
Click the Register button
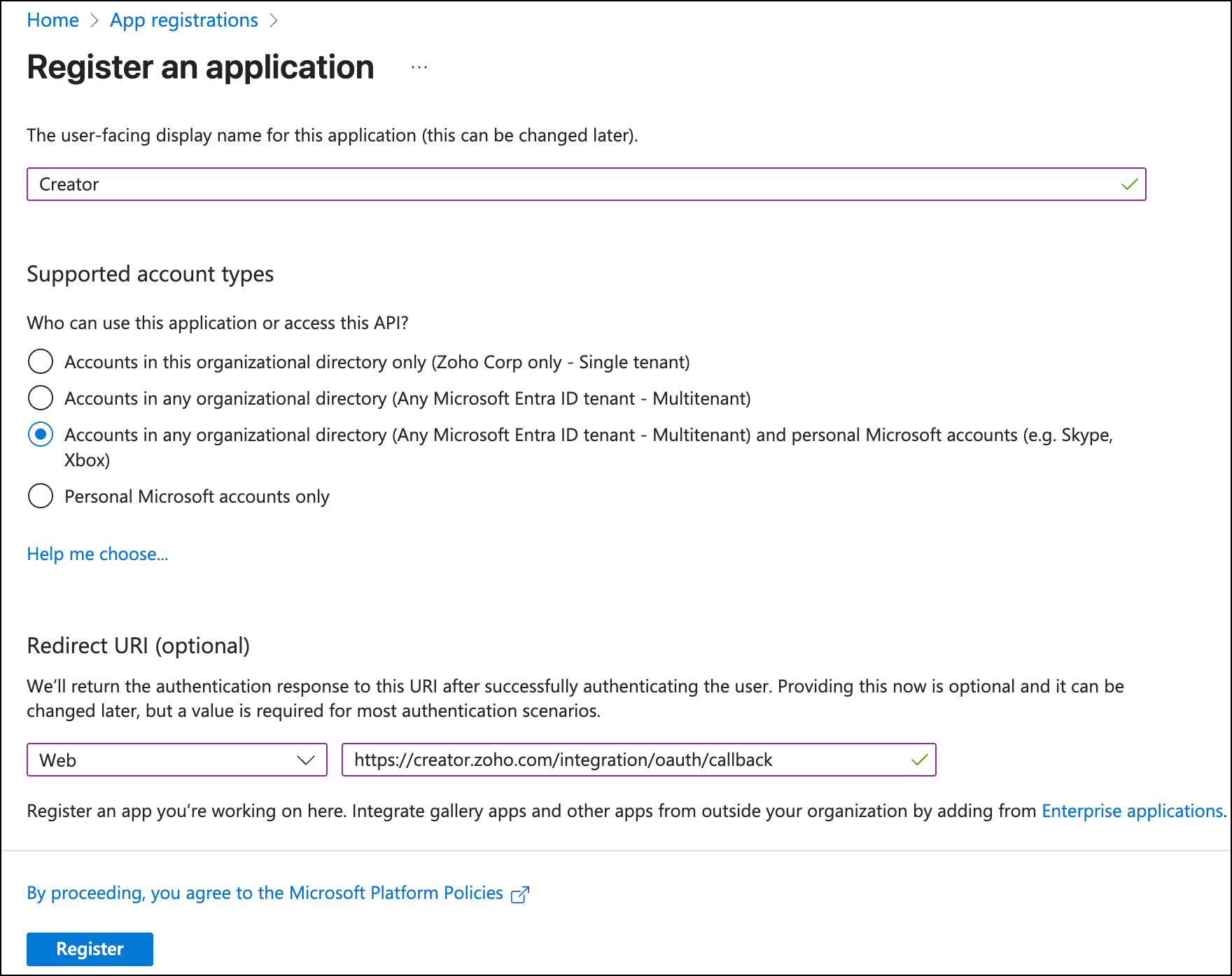point(90,949)
